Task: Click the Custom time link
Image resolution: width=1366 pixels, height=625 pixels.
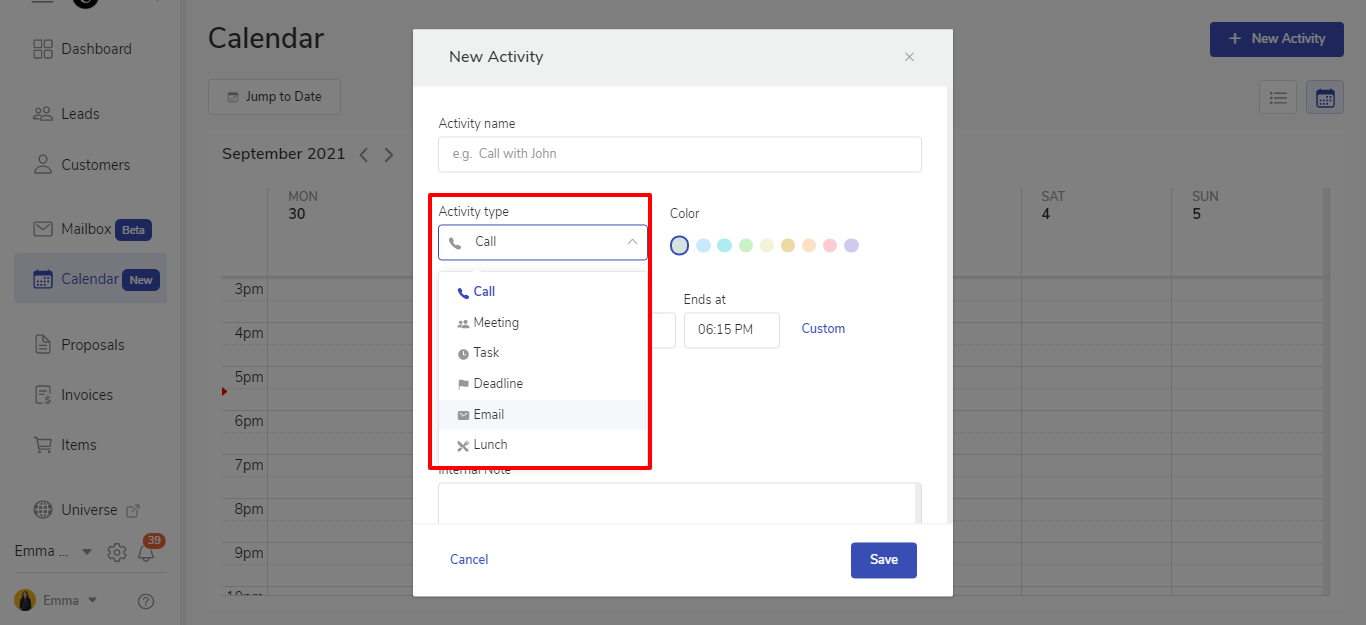Action: click(x=823, y=329)
